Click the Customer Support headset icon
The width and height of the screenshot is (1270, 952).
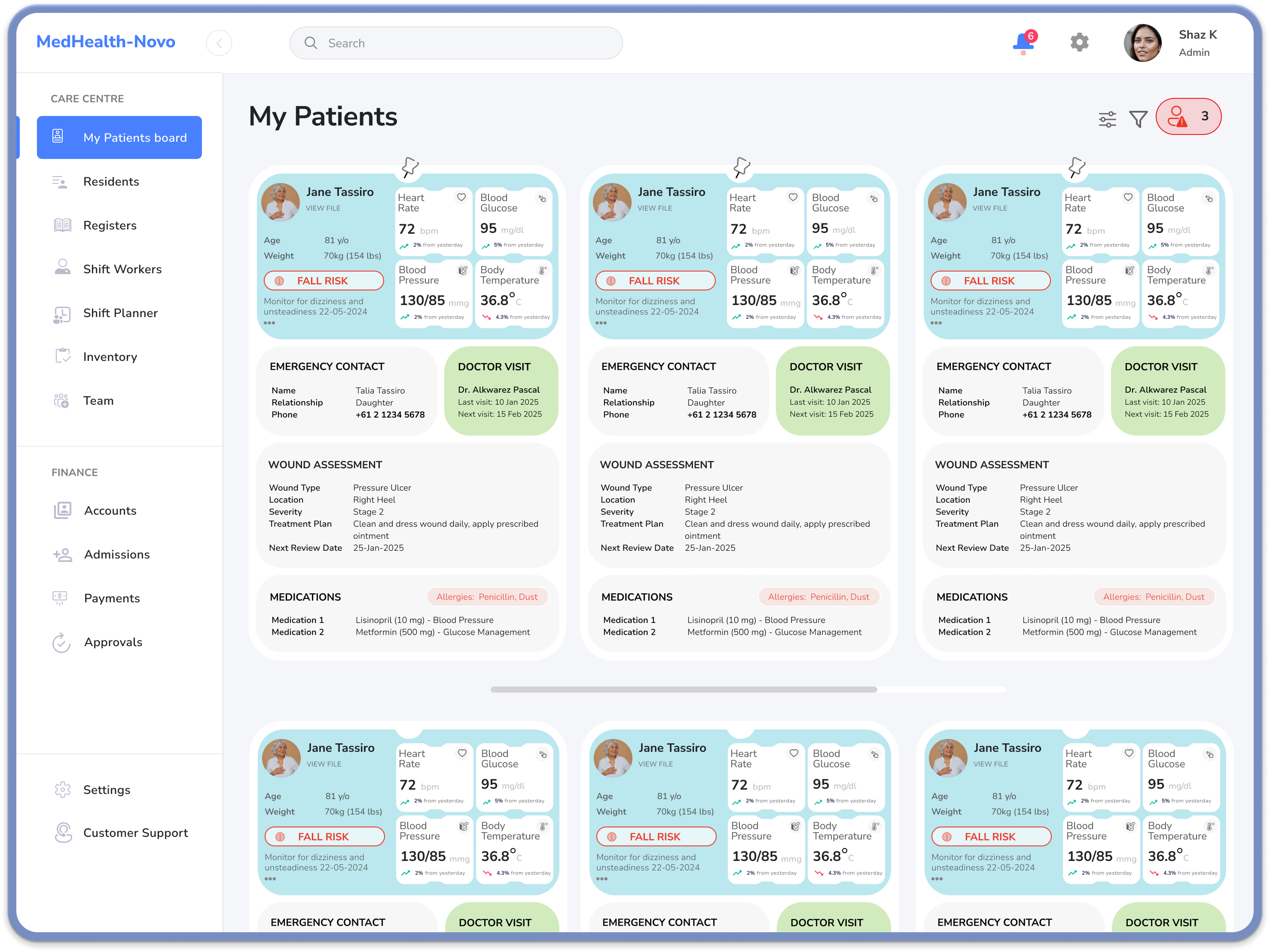[63, 833]
